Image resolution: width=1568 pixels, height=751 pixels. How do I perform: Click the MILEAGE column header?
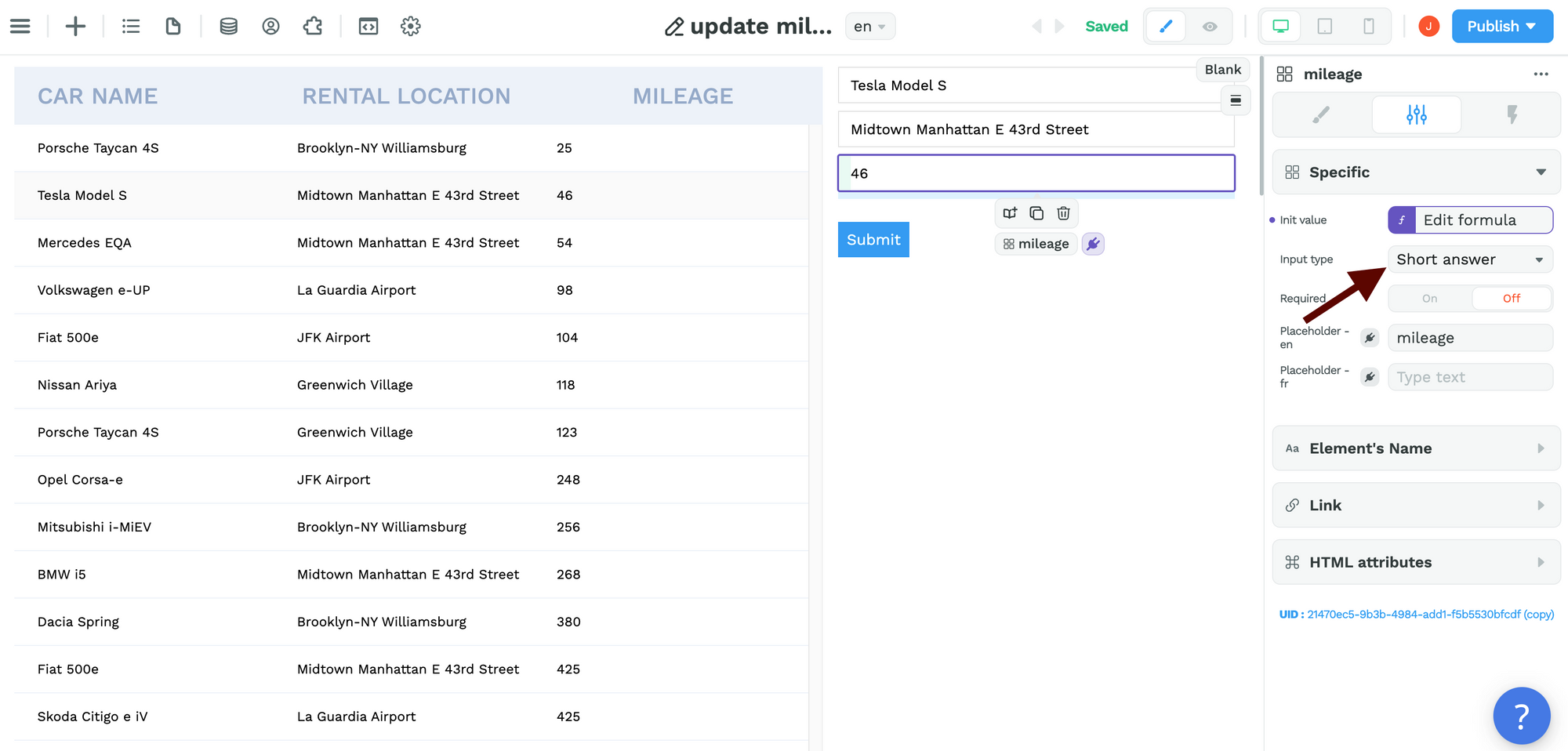click(x=683, y=96)
